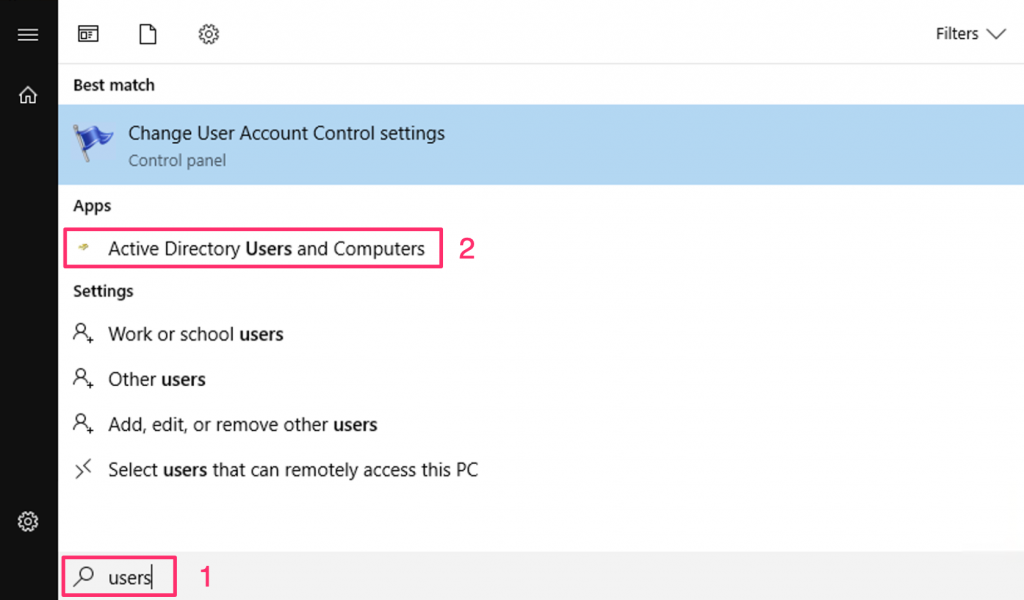1024x600 pixels.
Task: Click the person icon beside Other users
Action: pos(84,379)
